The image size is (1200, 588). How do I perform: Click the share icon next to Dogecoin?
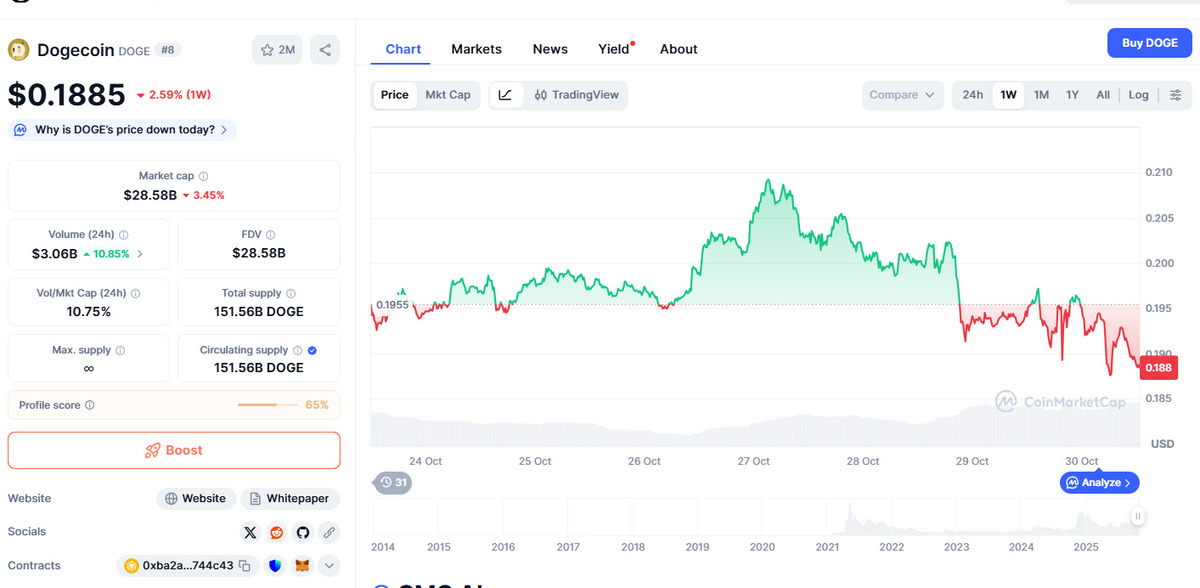(x=325, y=50)
